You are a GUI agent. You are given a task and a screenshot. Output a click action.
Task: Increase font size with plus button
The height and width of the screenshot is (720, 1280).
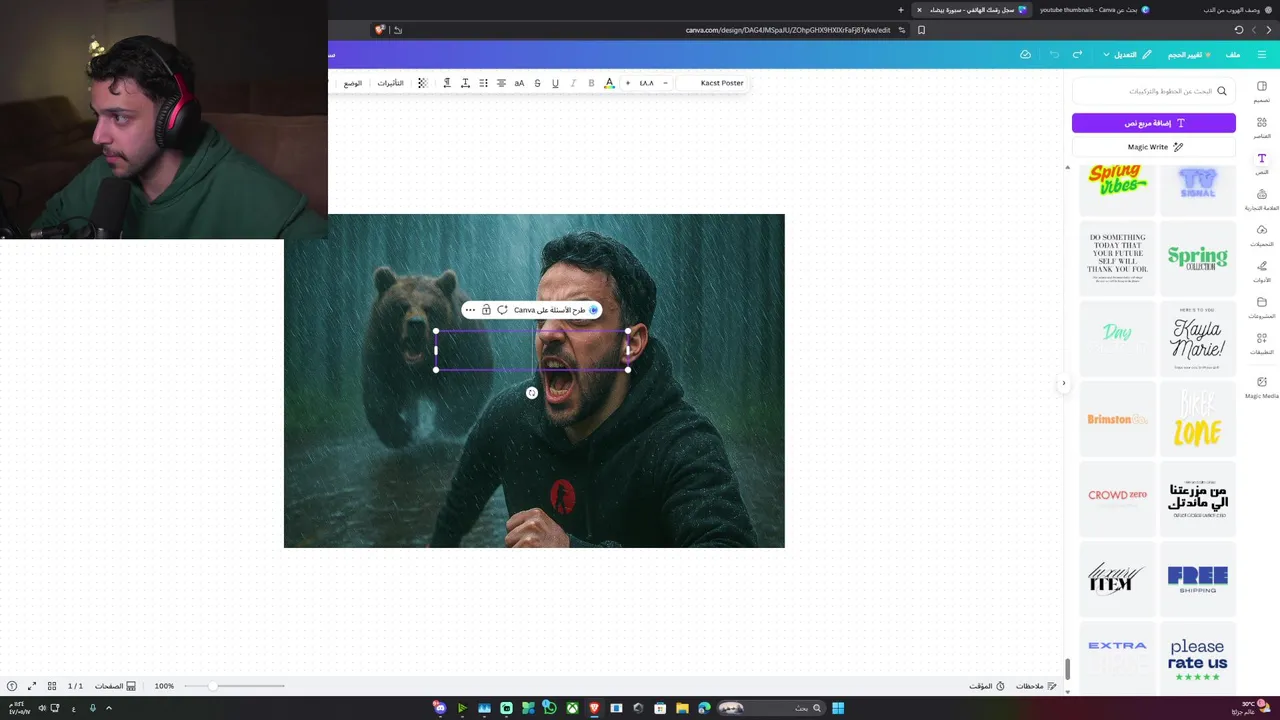click(x=628, y=83)
